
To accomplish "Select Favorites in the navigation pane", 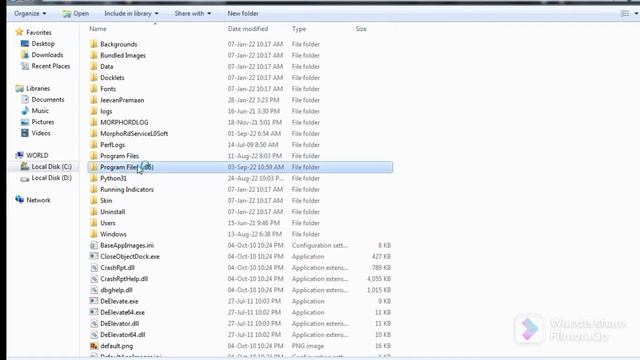I will pyautogui.click(x=39, y=32).
